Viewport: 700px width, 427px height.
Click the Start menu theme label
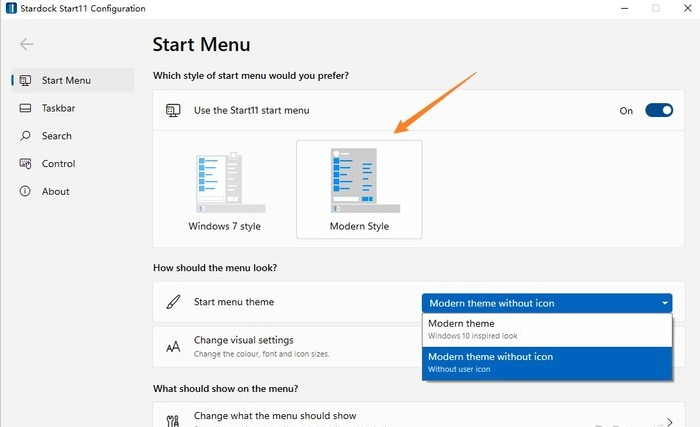click(x=234, y=302)
